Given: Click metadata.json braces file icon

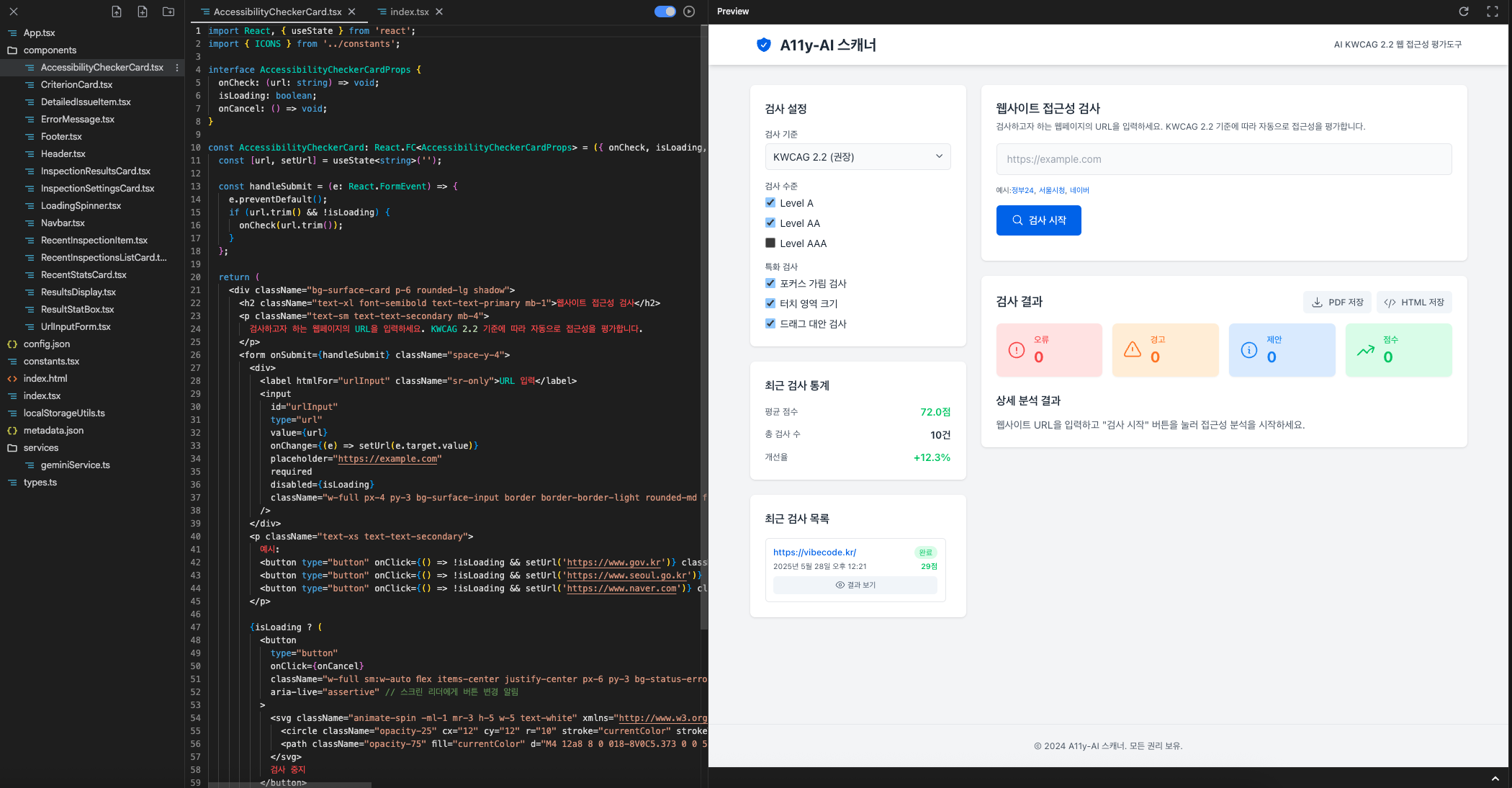Looking at the screenshot, I should [12, 431].
